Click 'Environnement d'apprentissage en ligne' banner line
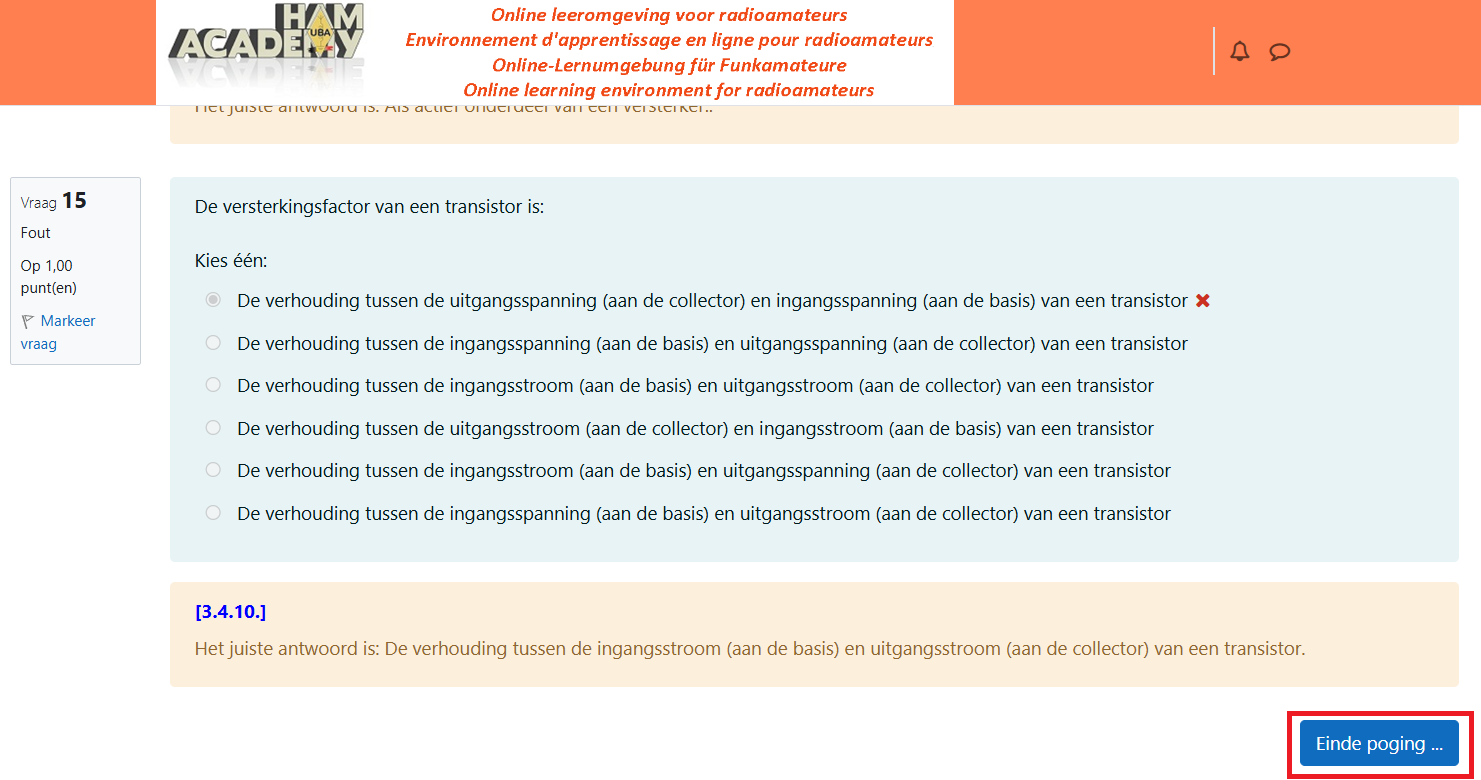Screen dimensions: 1481x780 click(x=669, y=40)
